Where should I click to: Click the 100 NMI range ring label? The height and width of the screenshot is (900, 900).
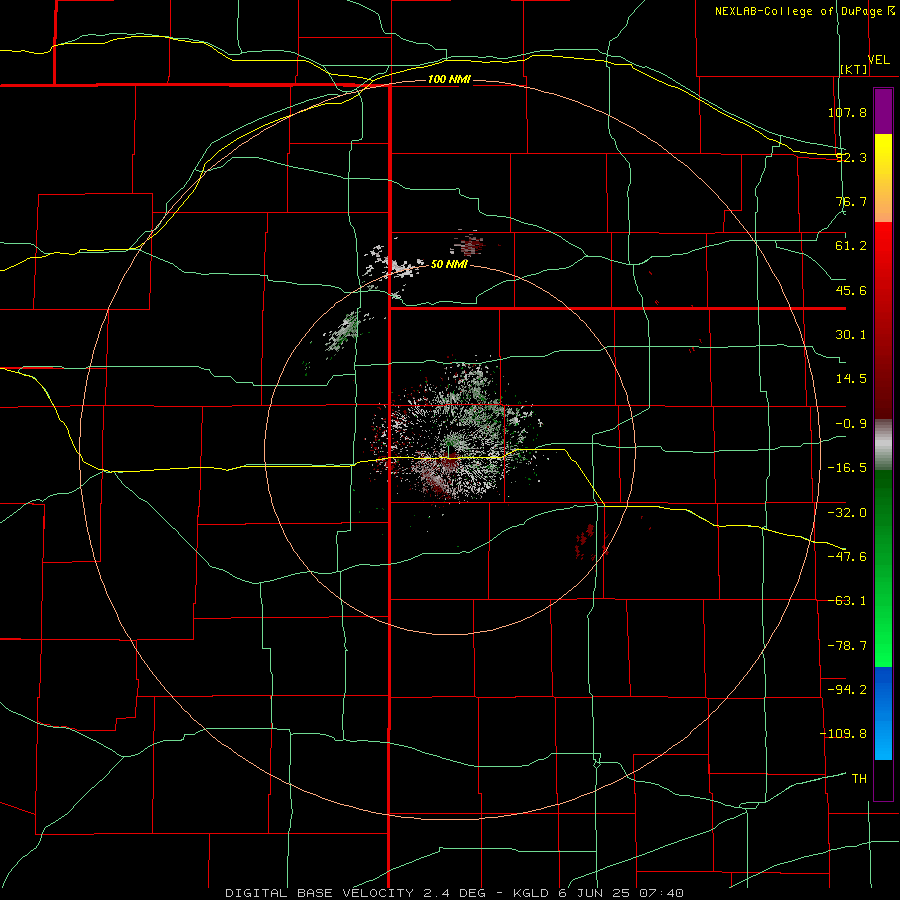tap(449, 79)
